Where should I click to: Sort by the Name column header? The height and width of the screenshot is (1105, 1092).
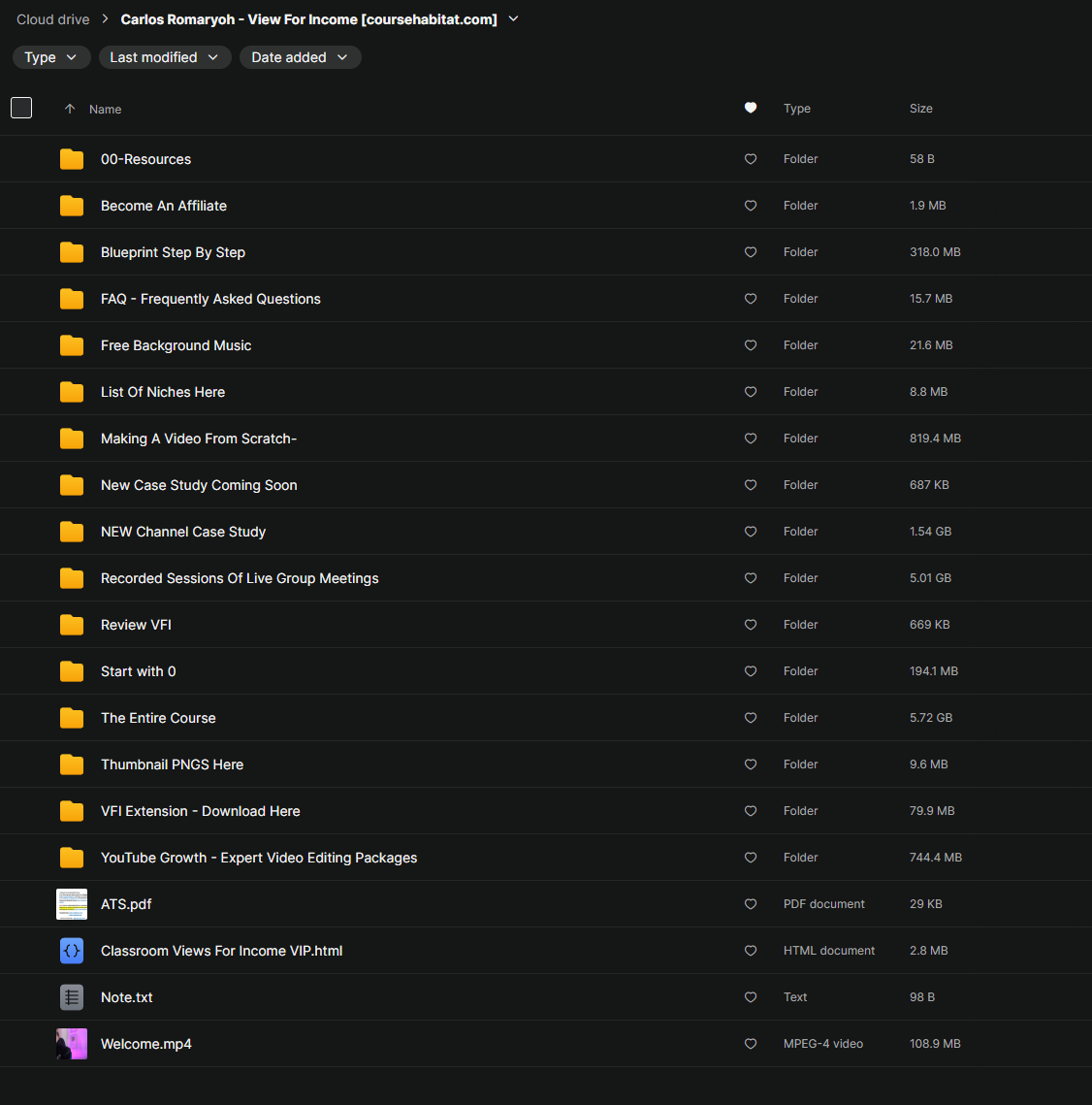[105, 110]
